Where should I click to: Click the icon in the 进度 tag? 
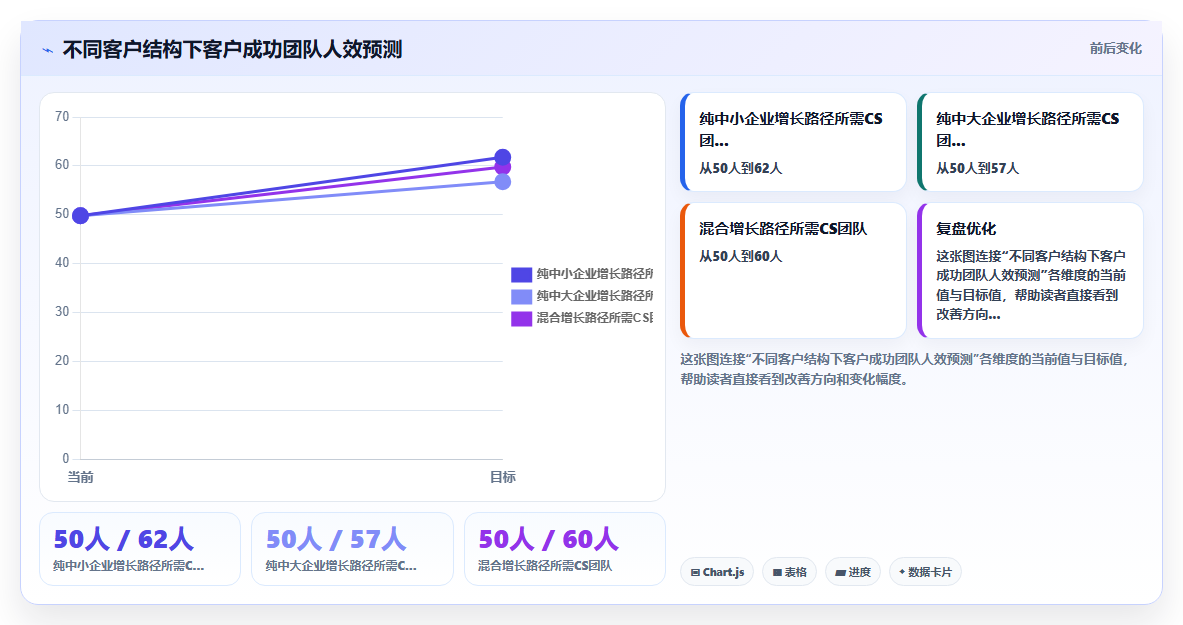[840, 573]
